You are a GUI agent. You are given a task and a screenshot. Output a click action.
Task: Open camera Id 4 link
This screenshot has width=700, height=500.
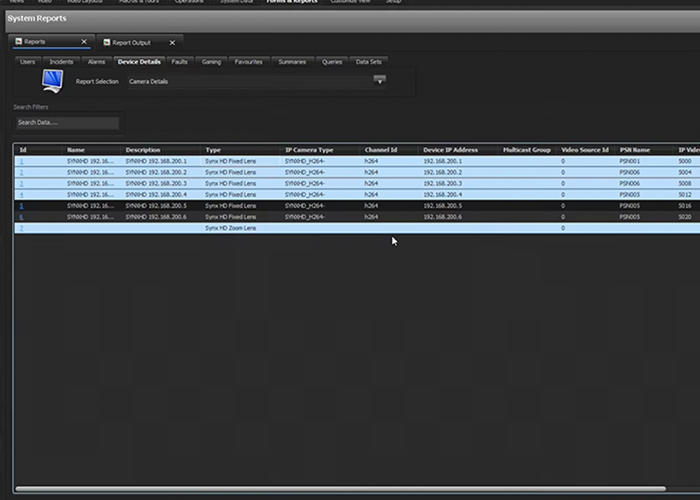click(21, 195)
